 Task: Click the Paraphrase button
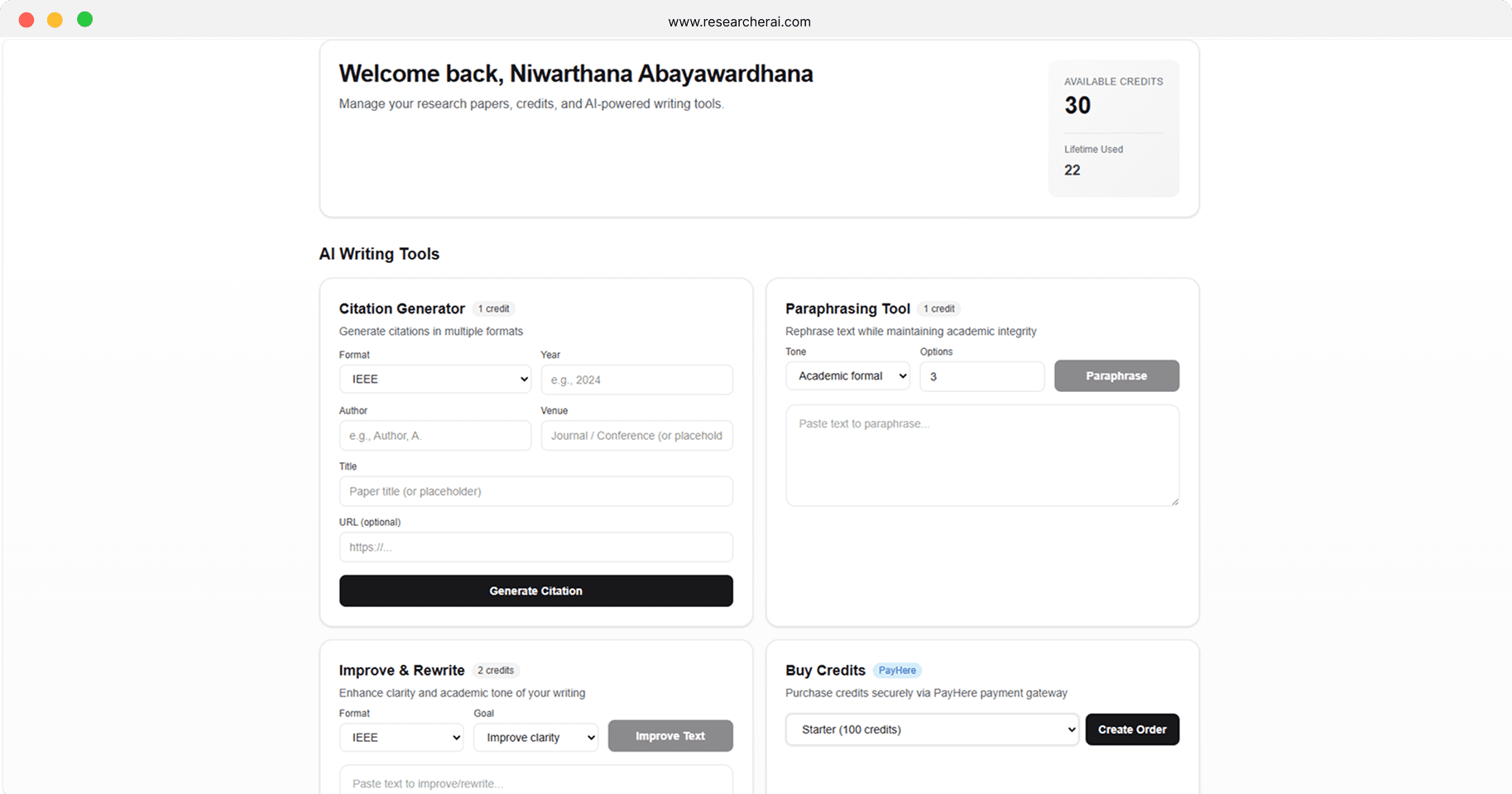(1116, 375)
